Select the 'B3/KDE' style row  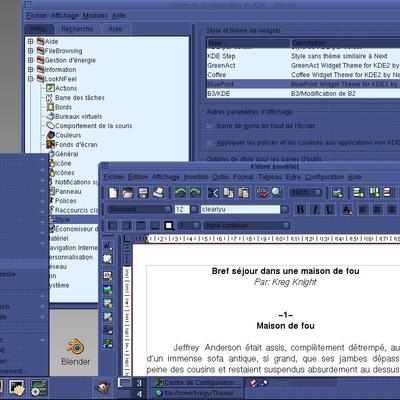pos(303,94)
